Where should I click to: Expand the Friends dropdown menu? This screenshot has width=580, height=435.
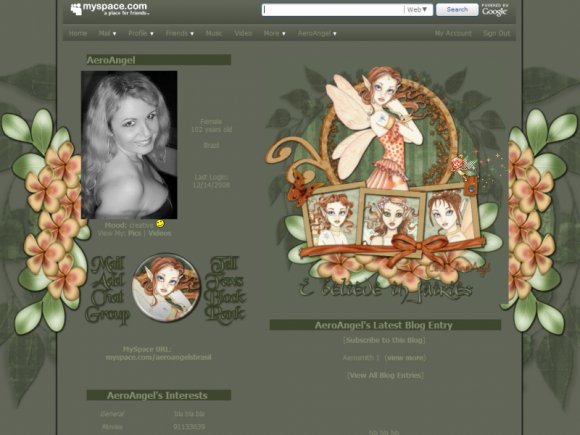179,33
